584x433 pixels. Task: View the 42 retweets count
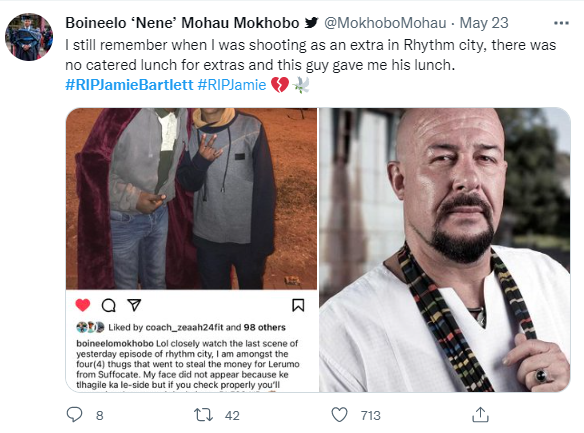(232, 415)
